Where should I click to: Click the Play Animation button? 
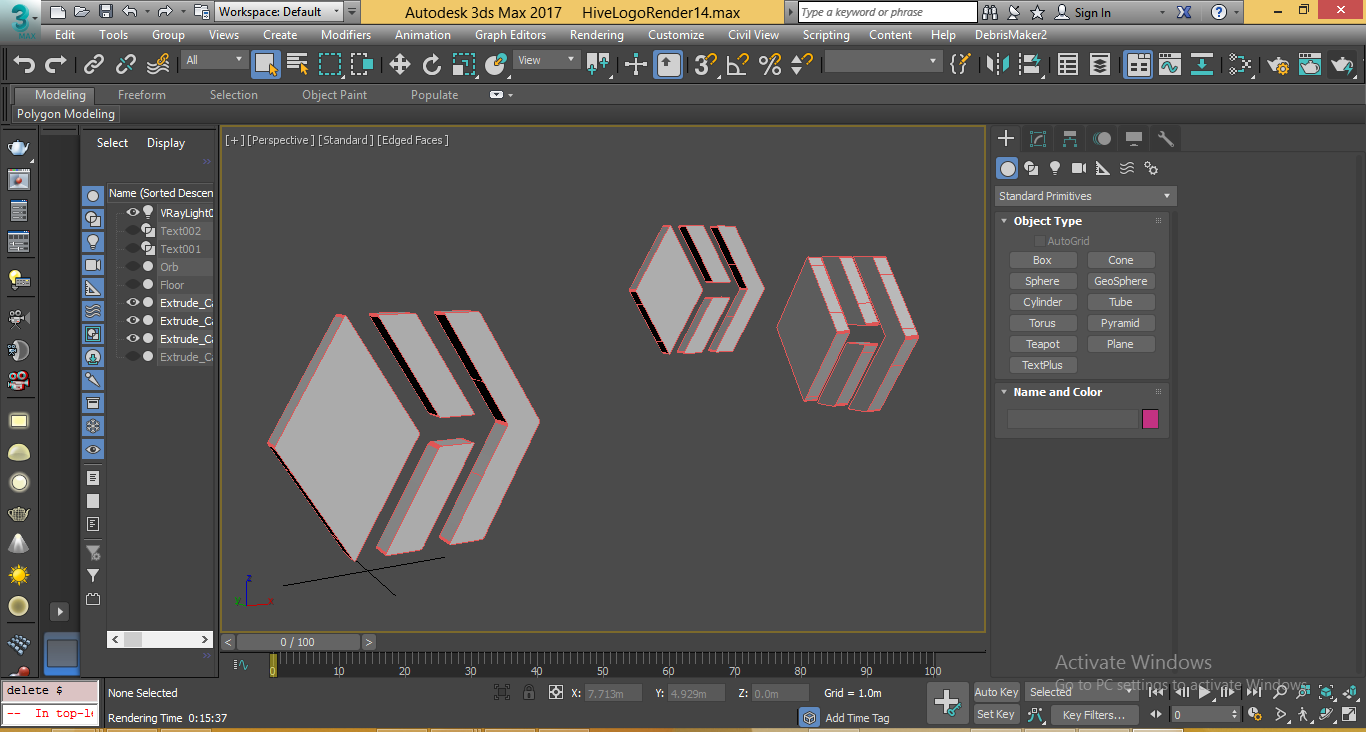[1205, 691]
